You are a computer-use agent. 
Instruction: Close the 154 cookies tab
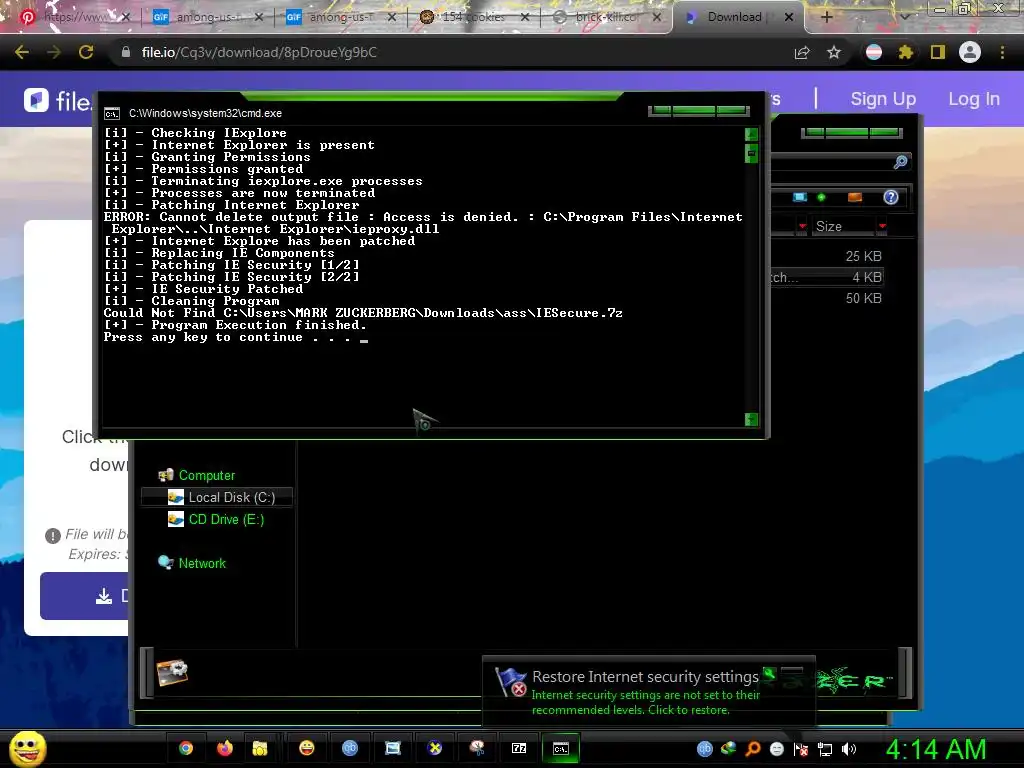(525, 17)
